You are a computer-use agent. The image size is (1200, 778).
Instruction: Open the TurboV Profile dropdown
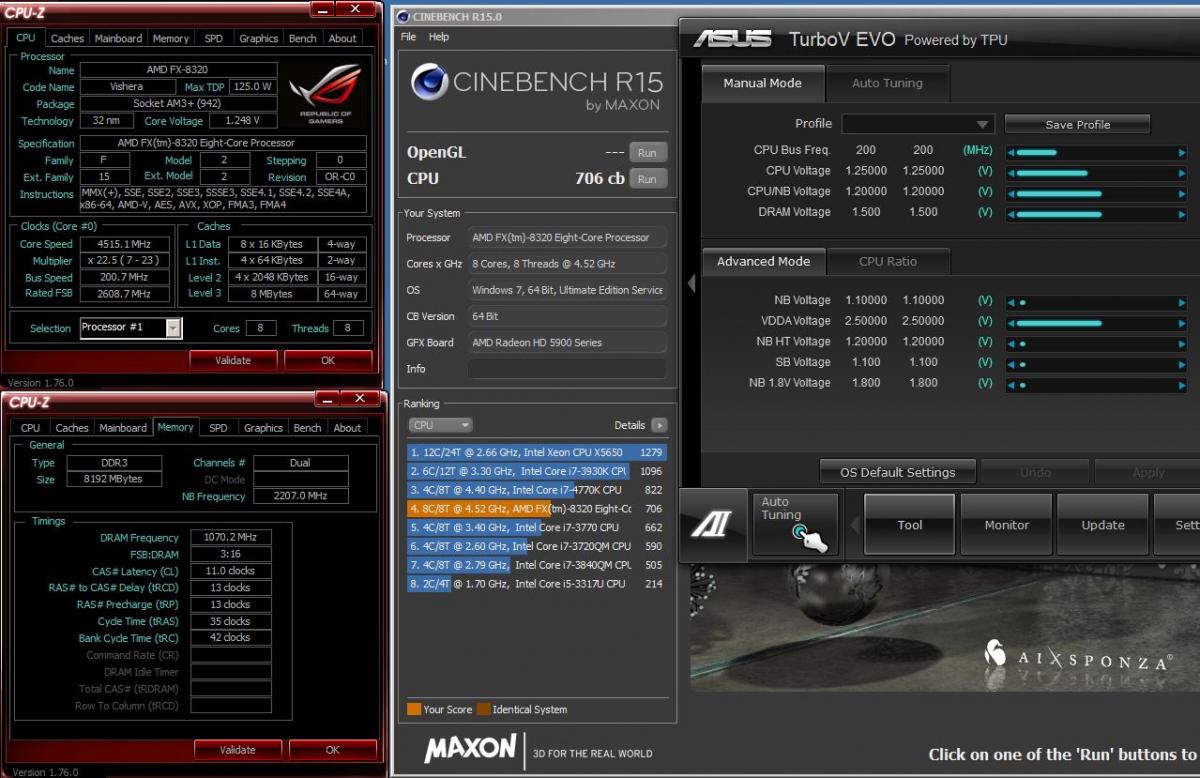[918, 124]
